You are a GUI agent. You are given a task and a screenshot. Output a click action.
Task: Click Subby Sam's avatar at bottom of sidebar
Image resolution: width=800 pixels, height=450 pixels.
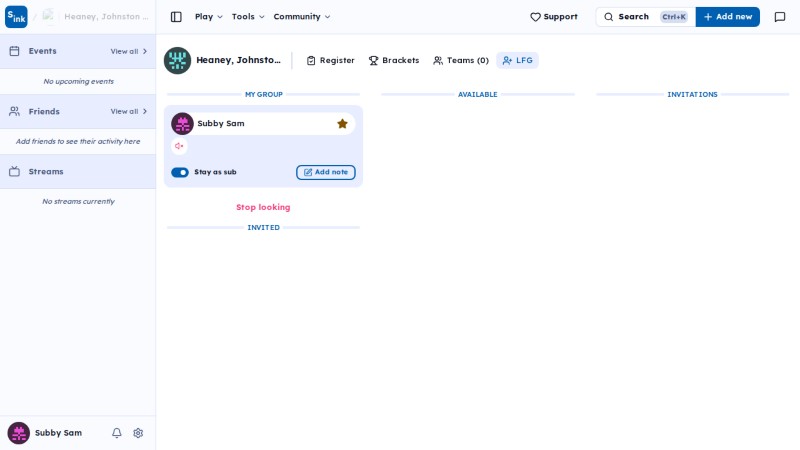18,433
